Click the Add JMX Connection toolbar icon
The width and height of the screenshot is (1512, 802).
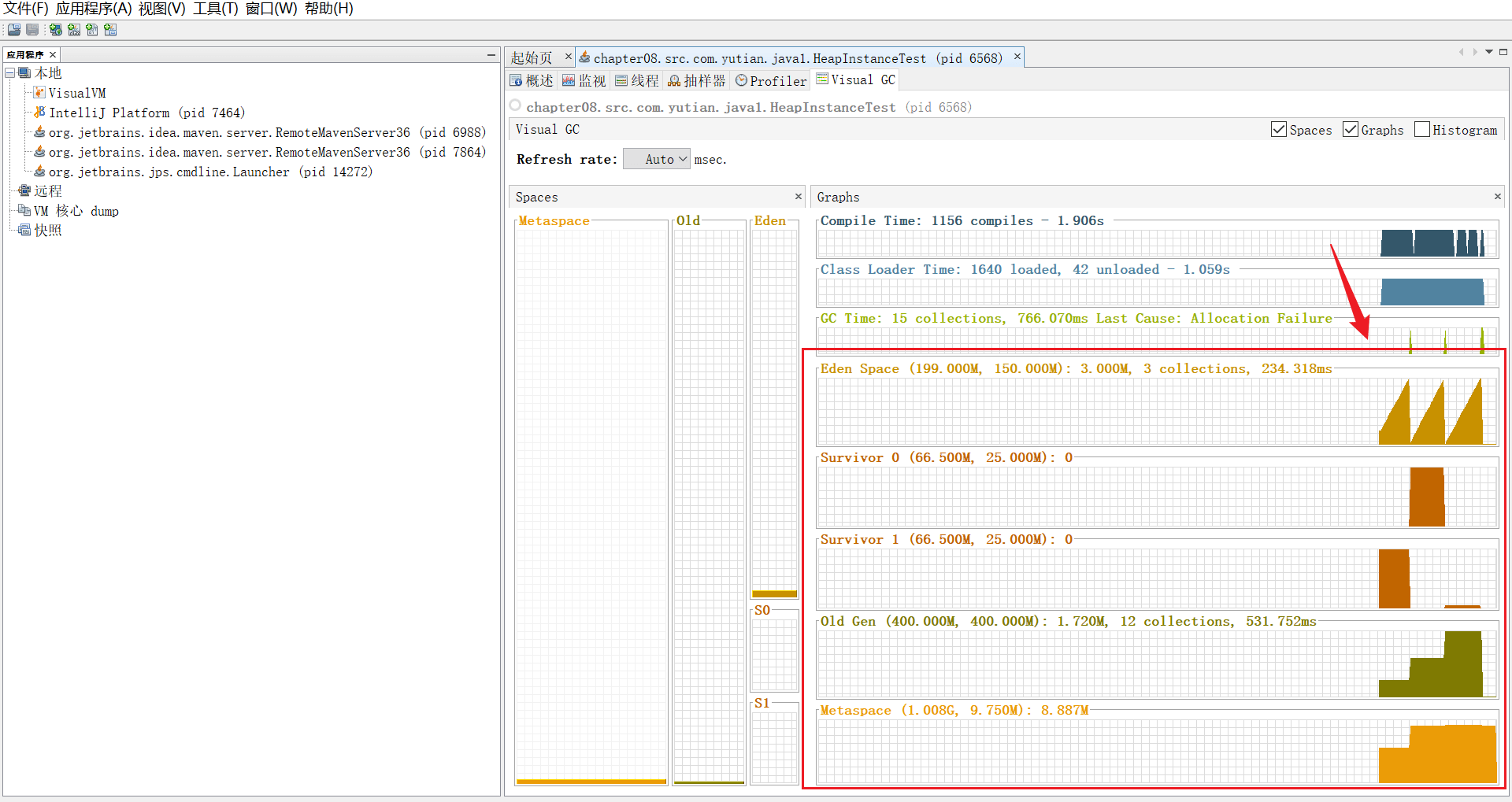74,30
